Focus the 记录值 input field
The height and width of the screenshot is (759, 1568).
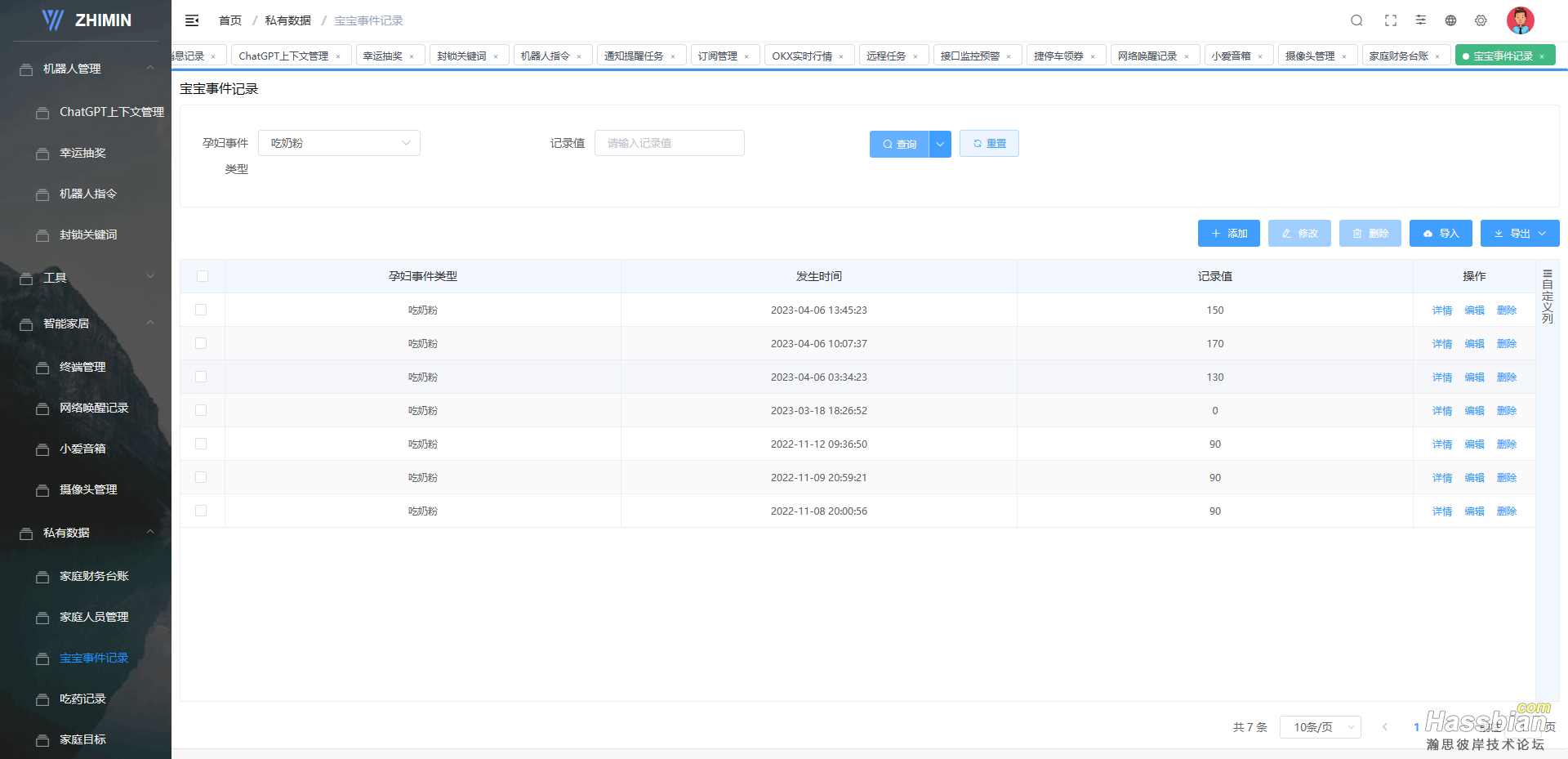coord(670,143)
